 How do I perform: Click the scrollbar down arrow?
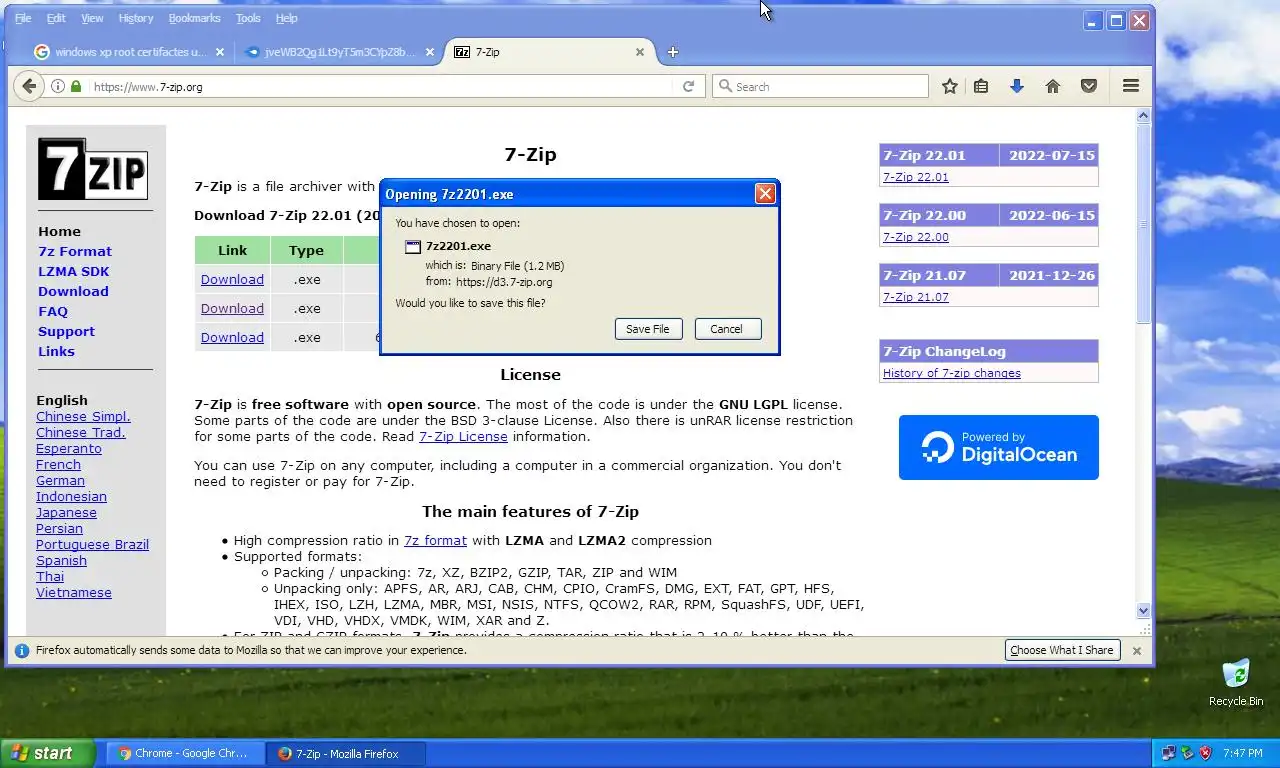(1144, 610)
